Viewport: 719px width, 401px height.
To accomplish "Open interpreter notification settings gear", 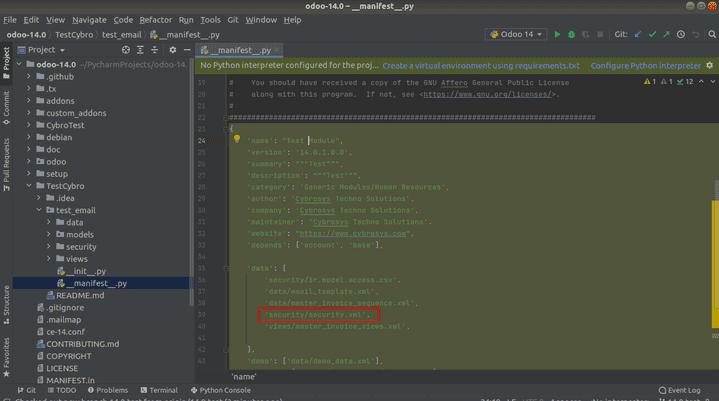I will pyautogui.click(x=709, y=66).
